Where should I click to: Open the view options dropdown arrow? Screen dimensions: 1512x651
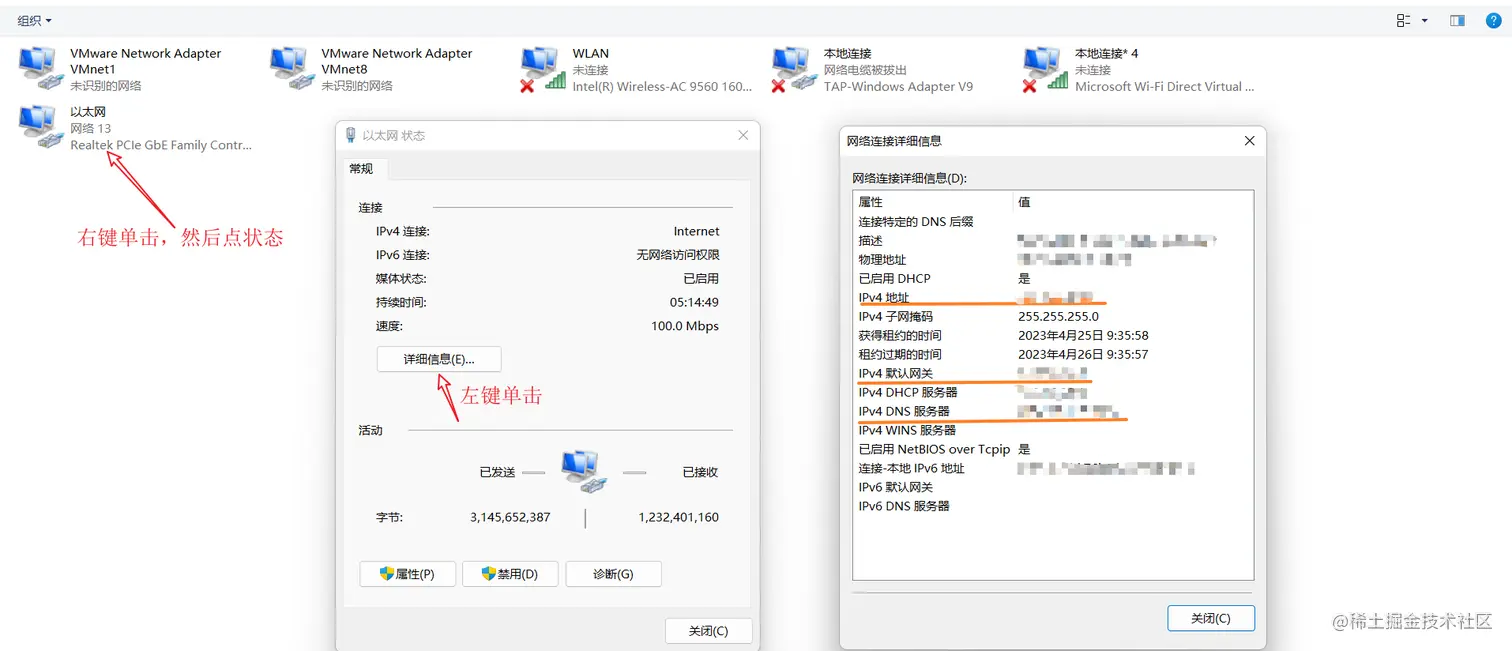[x=1424, y=21]
